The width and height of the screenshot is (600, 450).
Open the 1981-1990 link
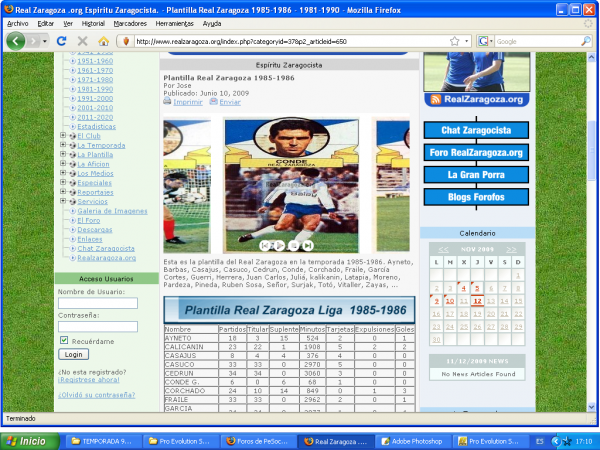95,89
